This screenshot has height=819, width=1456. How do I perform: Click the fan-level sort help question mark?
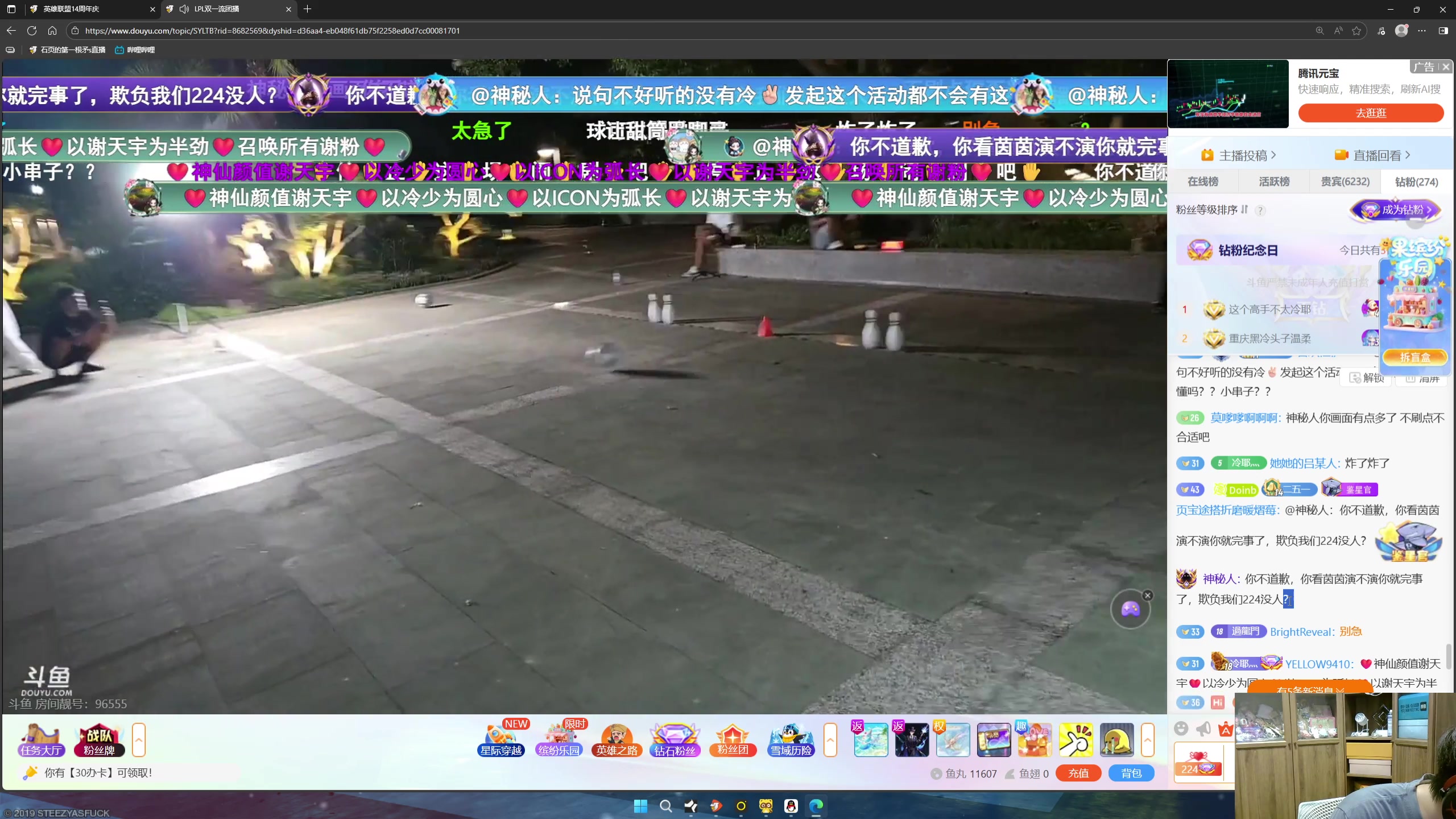(x=1260, y=210)
